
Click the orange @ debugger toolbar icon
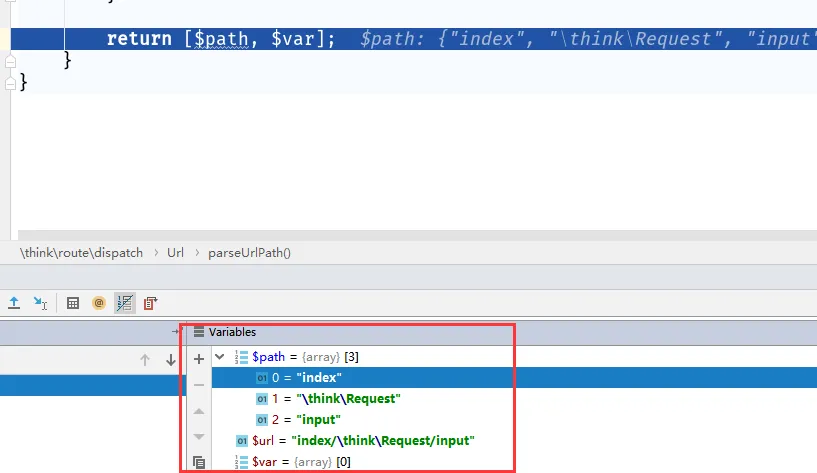click(98, 302)
